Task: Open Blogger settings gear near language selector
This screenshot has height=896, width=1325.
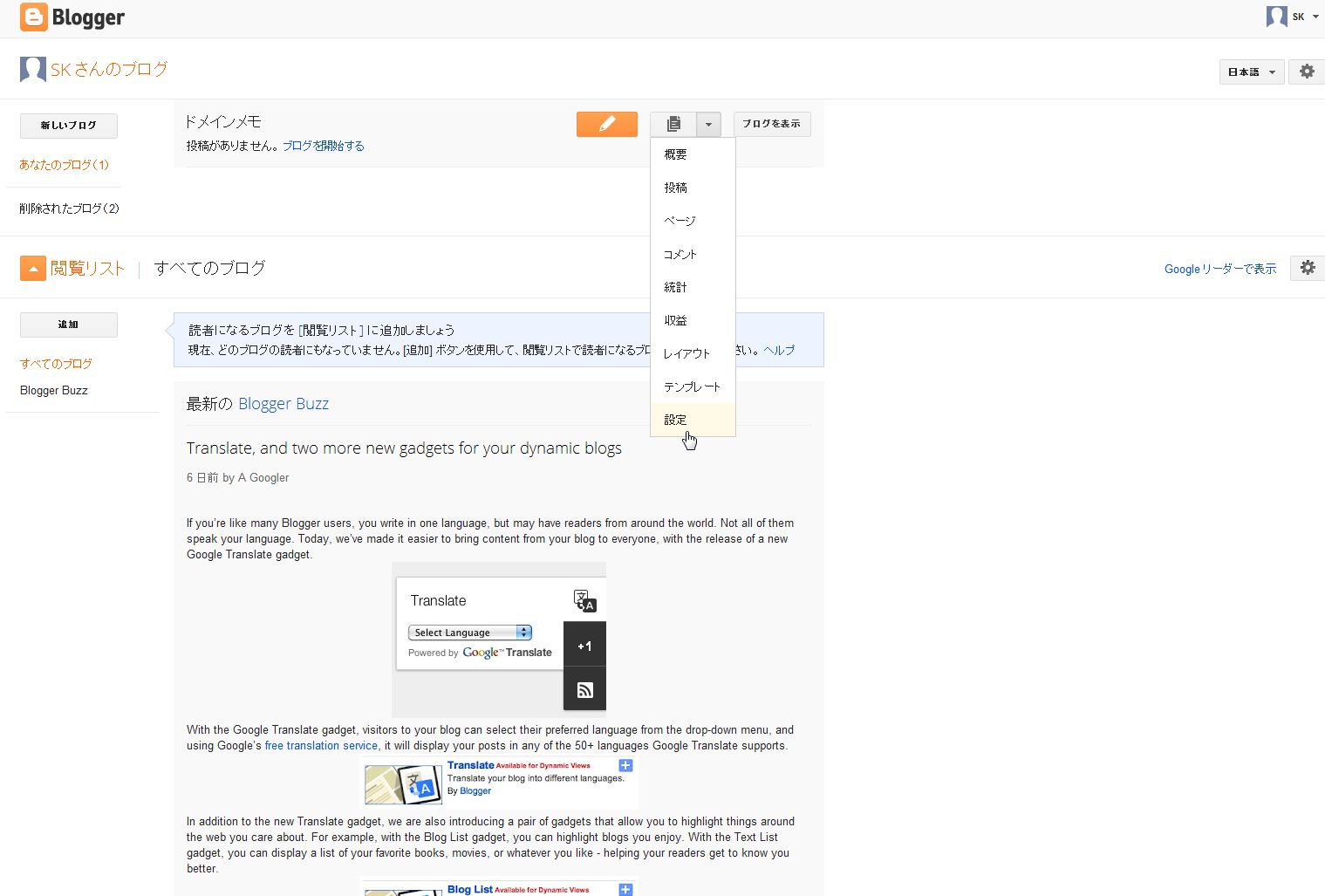Action: [x=1307, y=72]
